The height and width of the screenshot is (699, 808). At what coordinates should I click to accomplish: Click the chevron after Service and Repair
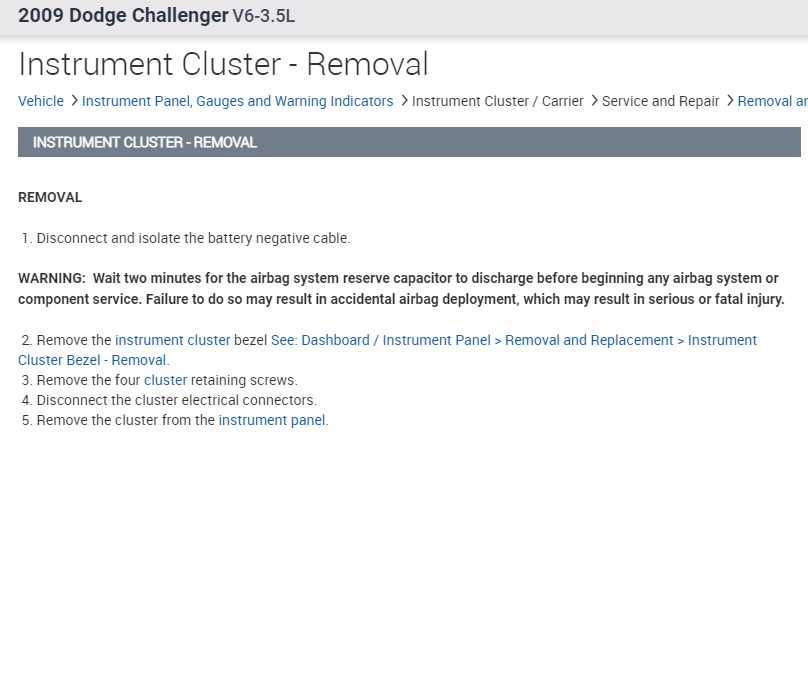[730, 101]
